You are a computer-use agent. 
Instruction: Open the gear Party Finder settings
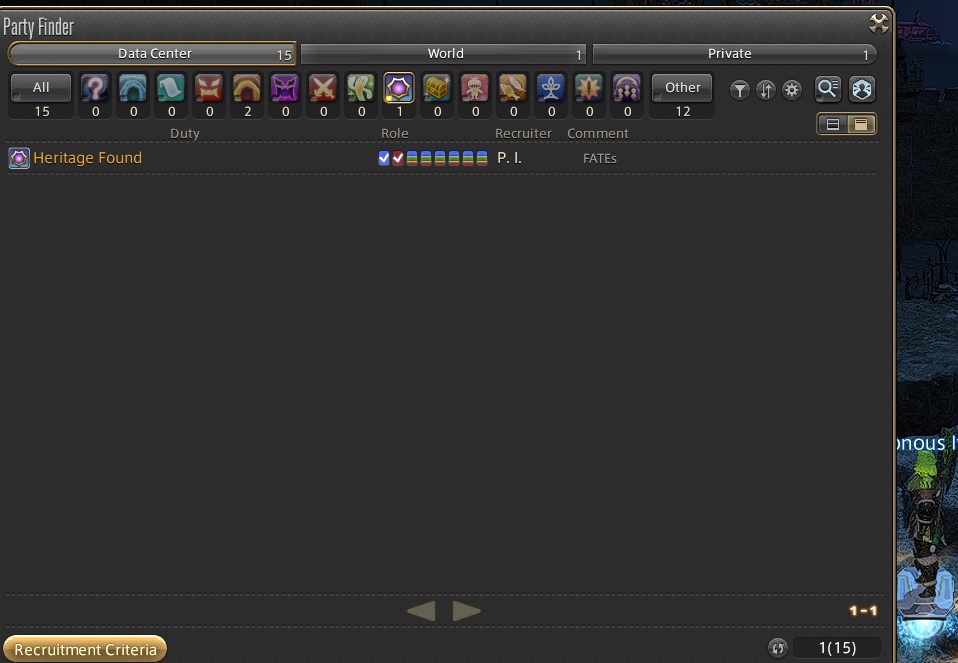click(x=792, y=90)
